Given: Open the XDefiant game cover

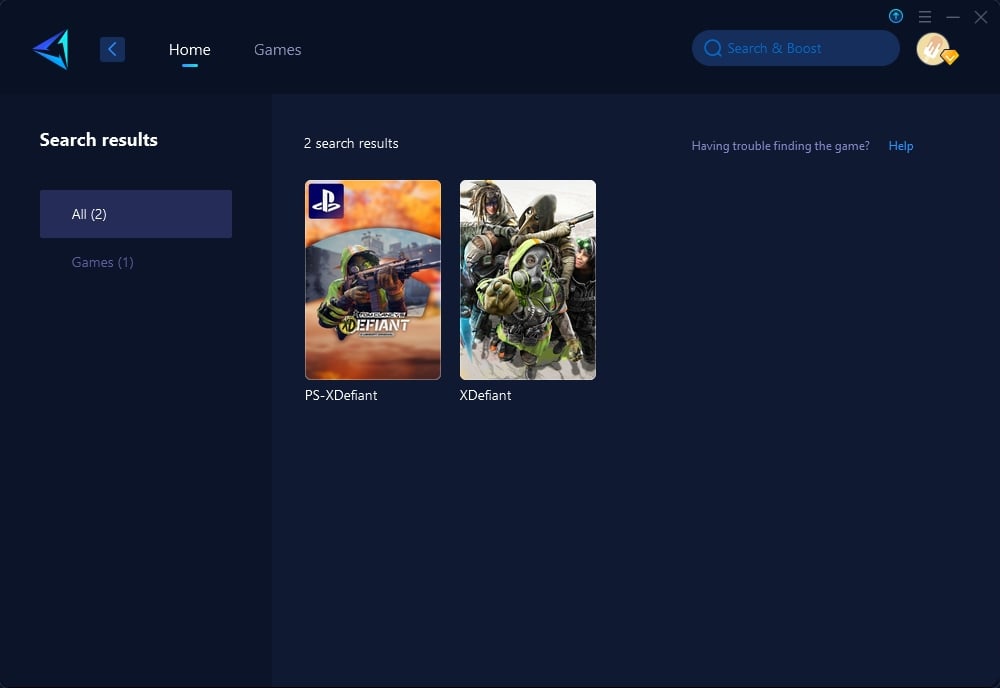Looking at the screenshot, I should click(x=528, y=279).
